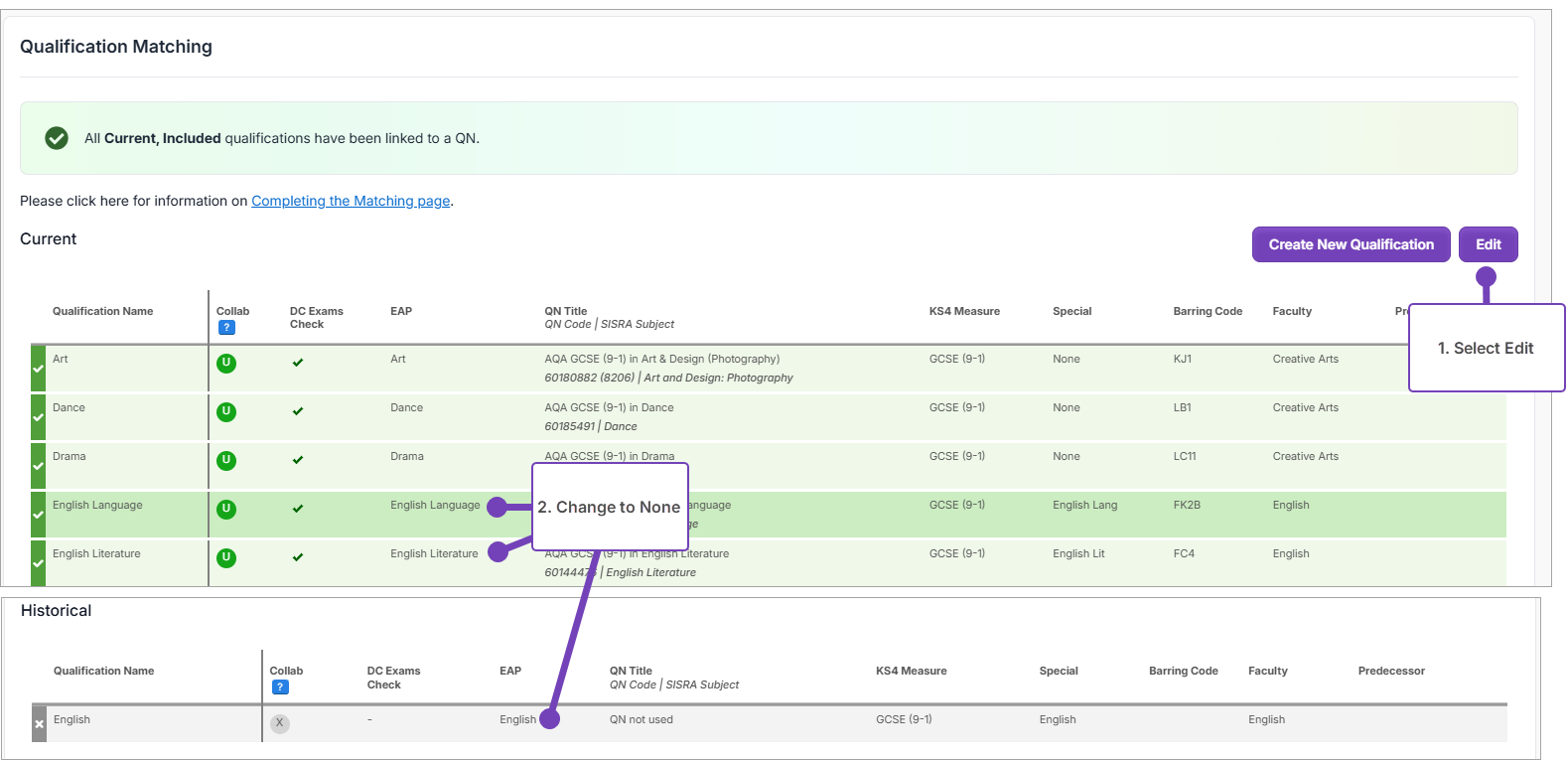Screen dimensions: 1568x760
Task: Click the green success tick in the banner
Action: [x=57, y=138]
